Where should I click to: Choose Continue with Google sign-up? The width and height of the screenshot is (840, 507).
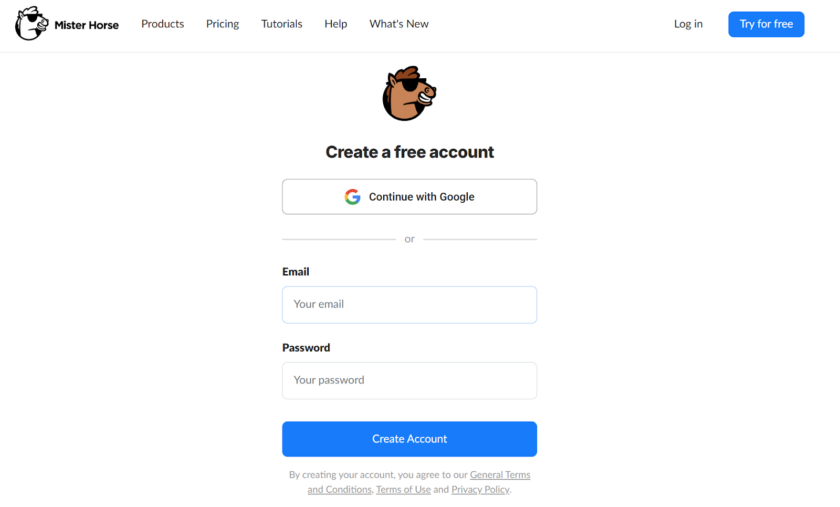pyautogui.click(x=409, y=197)
